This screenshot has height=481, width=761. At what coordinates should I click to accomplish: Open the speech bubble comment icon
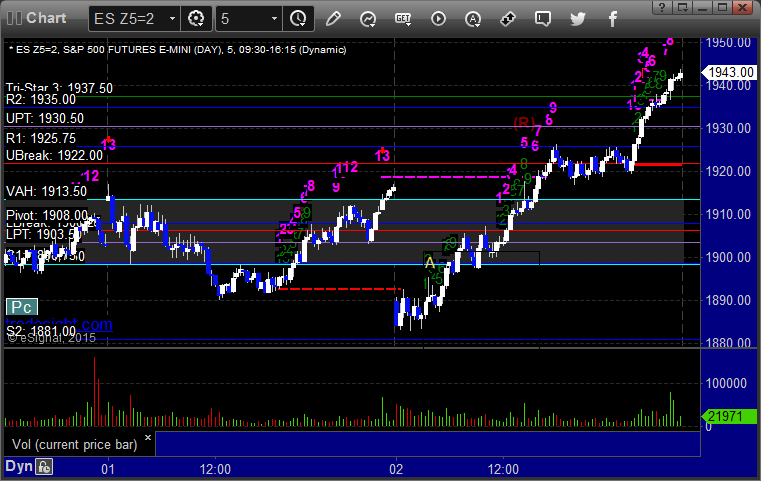543,19
